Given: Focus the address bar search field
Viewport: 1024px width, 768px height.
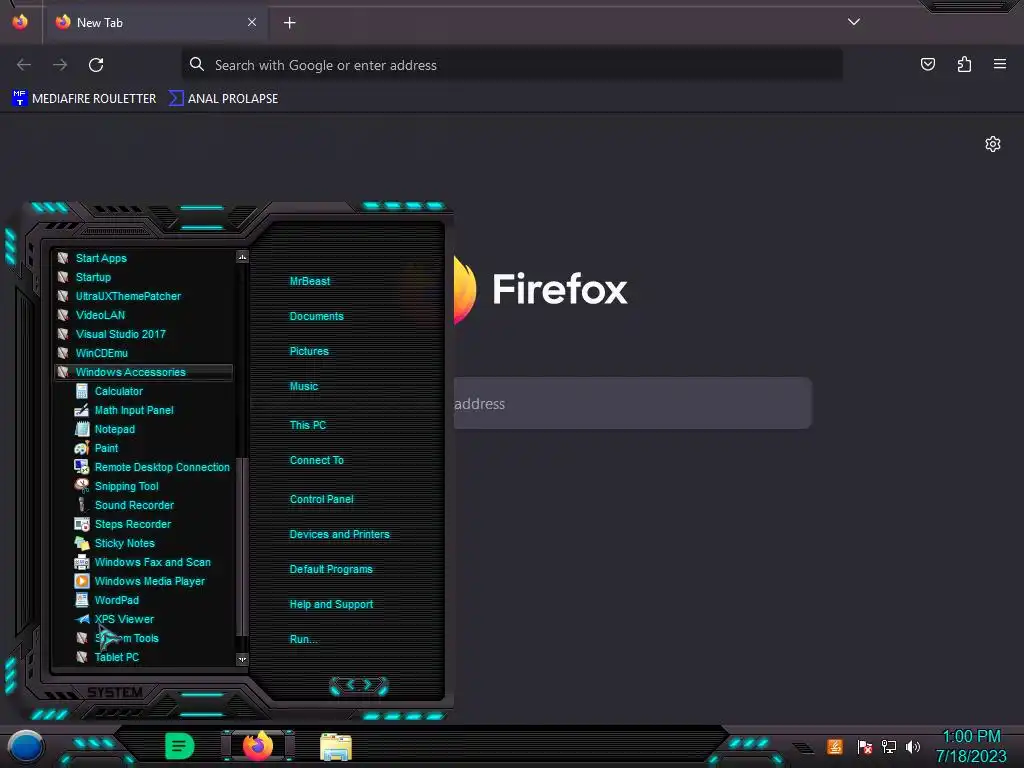Looking at the screenshot, I should pyautogui.click(x=512, y=65).
